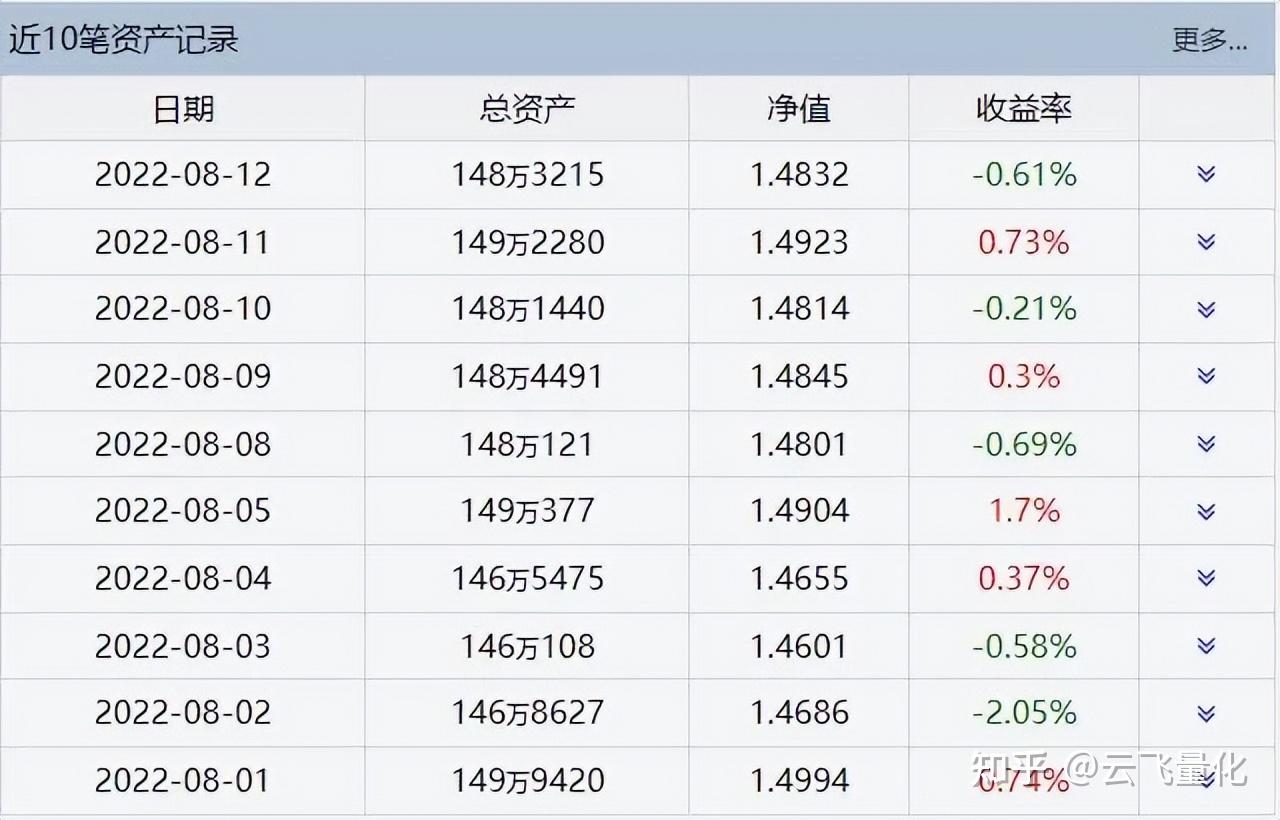Expand details for 2022-08-12 row
The height and width of the screenshot is (820, 1280).
1206,174
